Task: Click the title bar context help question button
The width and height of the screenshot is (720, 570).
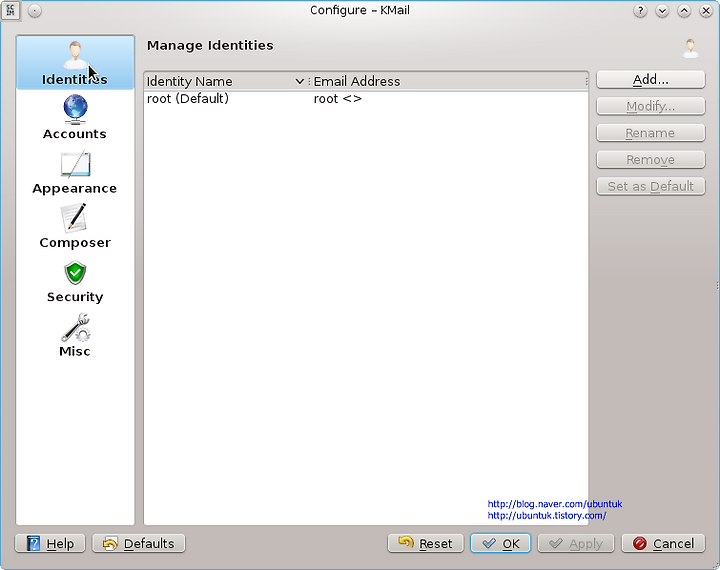Action: click(640, 11)
